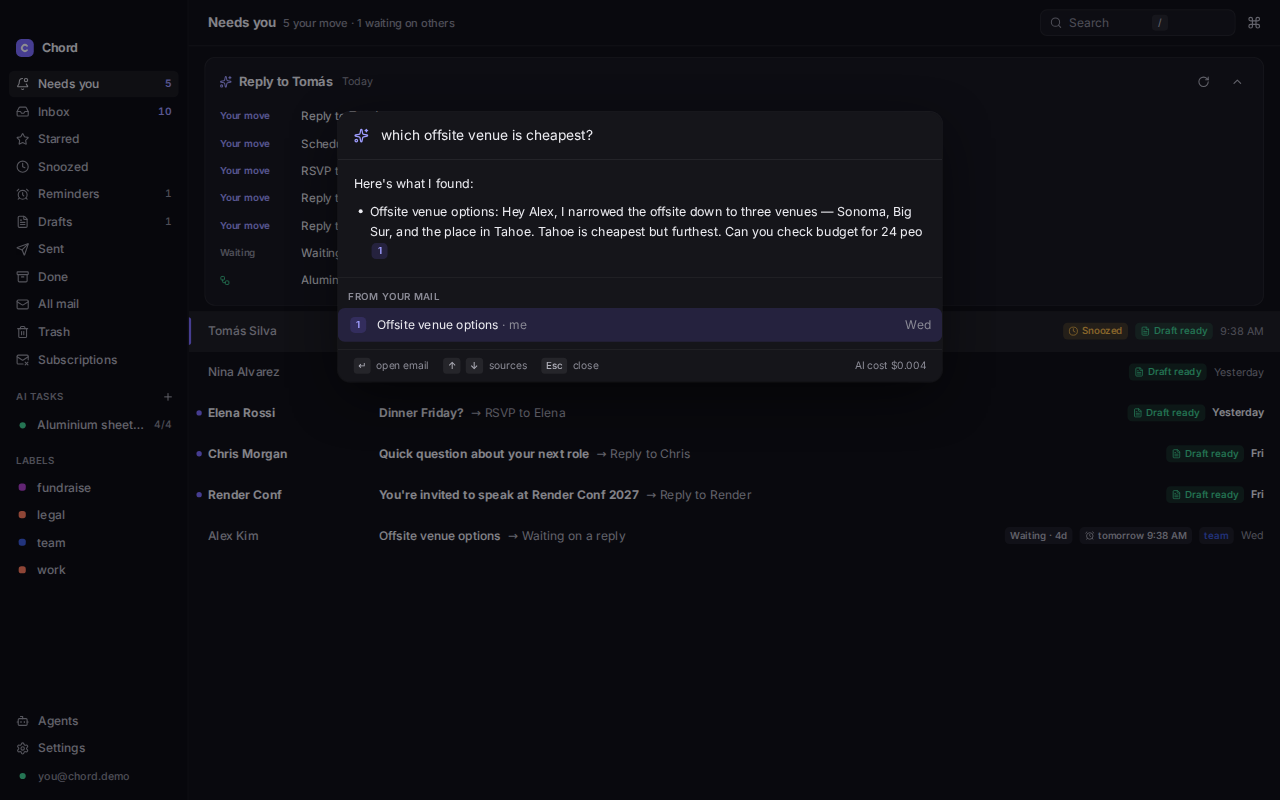1280x800 pixels.
Task: Click the Drafts file icon
Action: 23,221
